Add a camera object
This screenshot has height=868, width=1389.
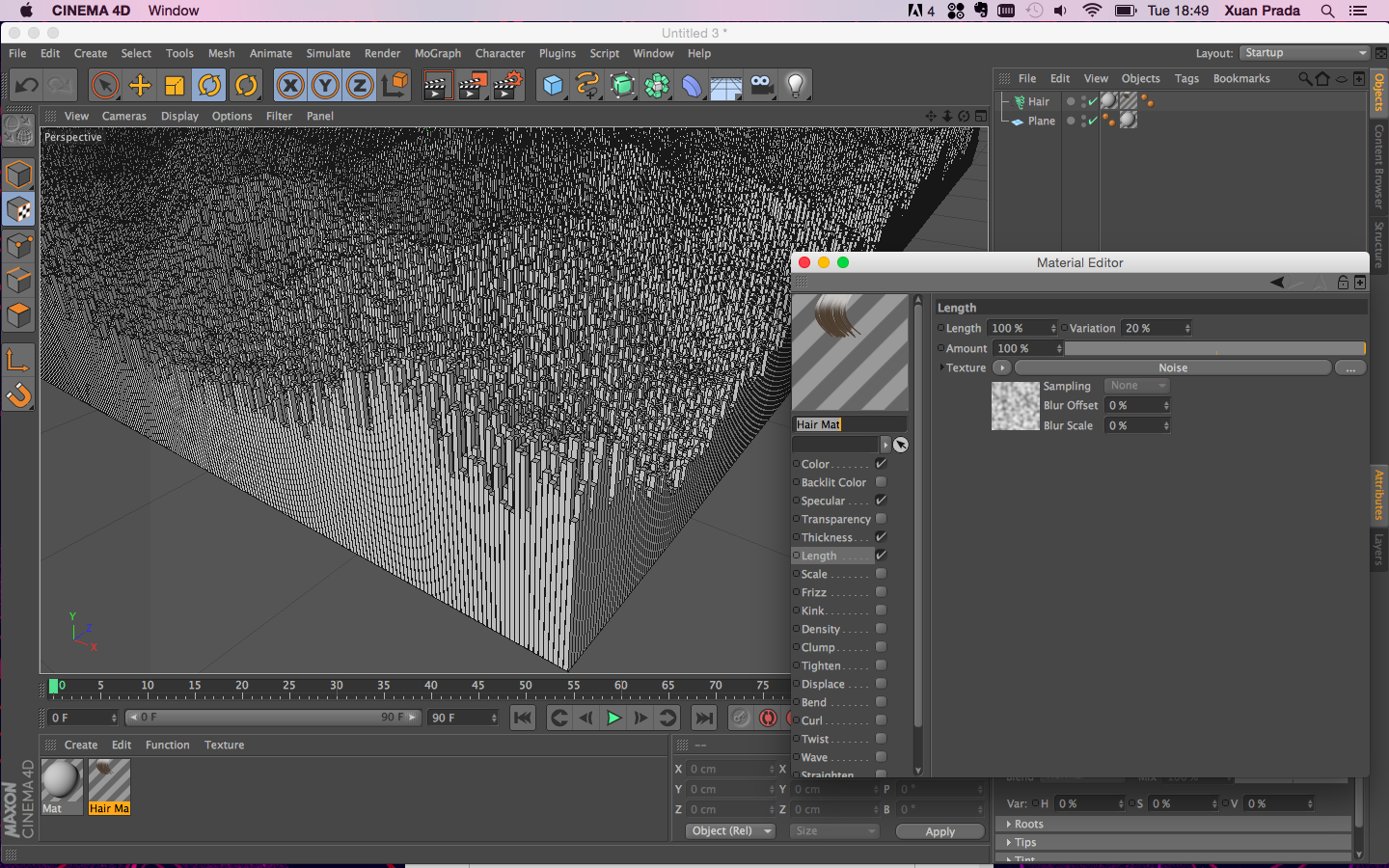point(761,85)
